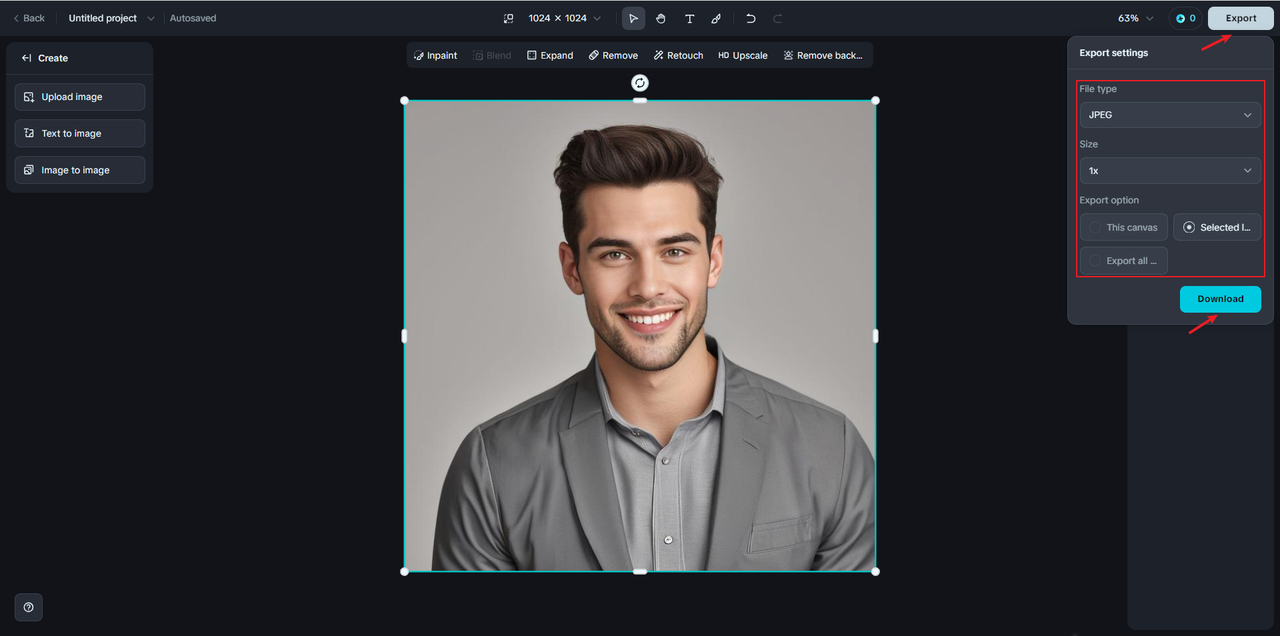The height and width of the screenshot is (636, 1280).
Task: Select the Remove tool
Action: pos(613,55)
